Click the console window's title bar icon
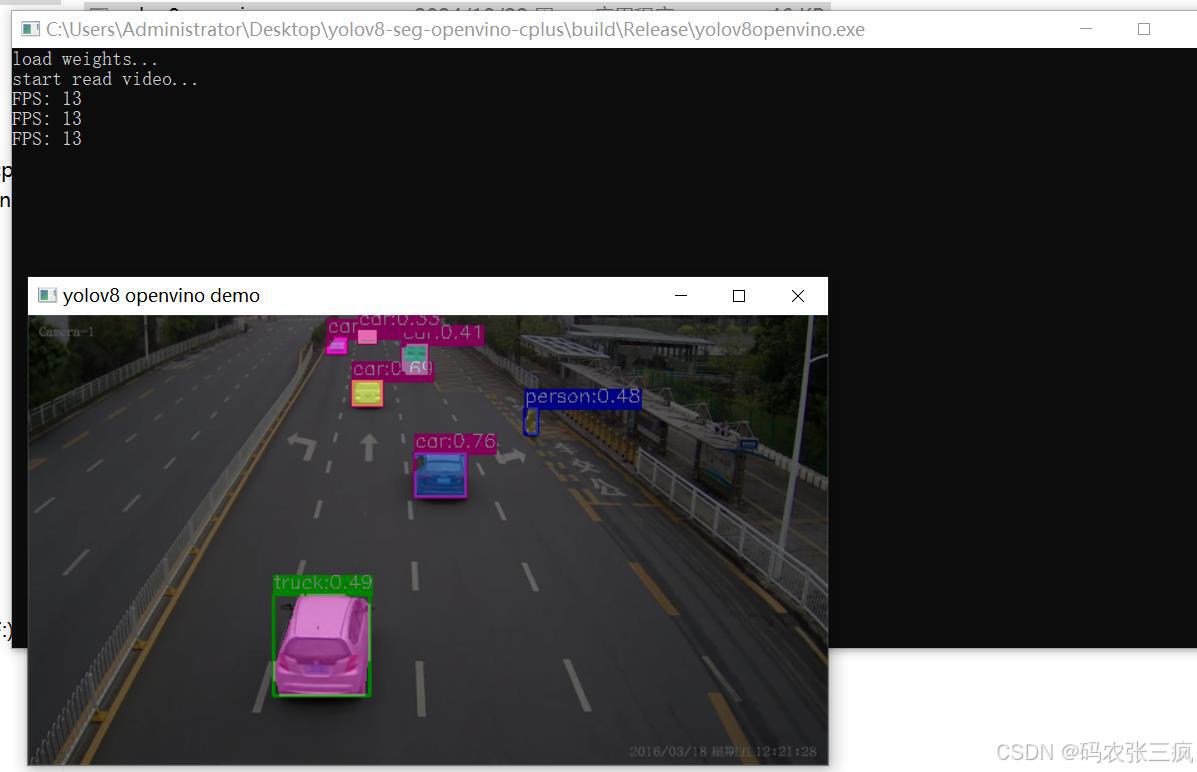The height and width of the screenshot is (772, 1197). [31, 30]
